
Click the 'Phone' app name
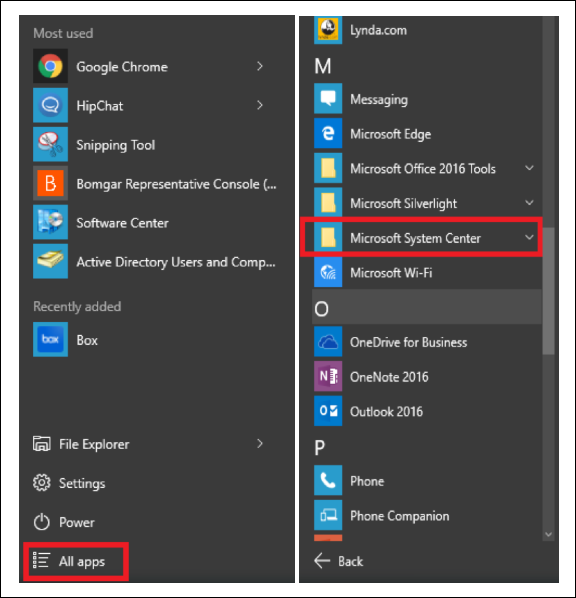click(x=367, y=481)
